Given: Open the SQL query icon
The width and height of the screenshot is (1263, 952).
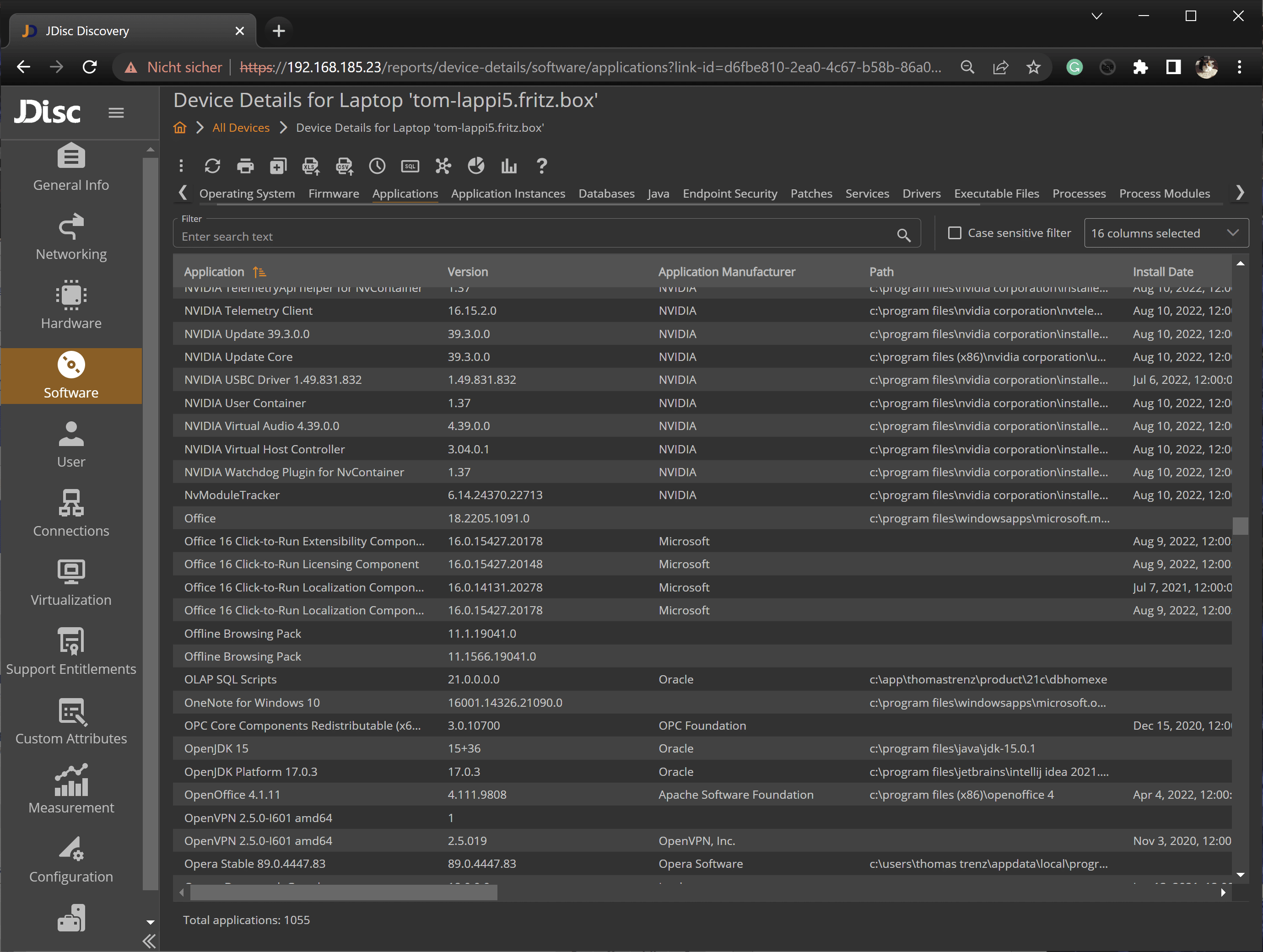Looking at the screenshot, I should pos(410,166).
